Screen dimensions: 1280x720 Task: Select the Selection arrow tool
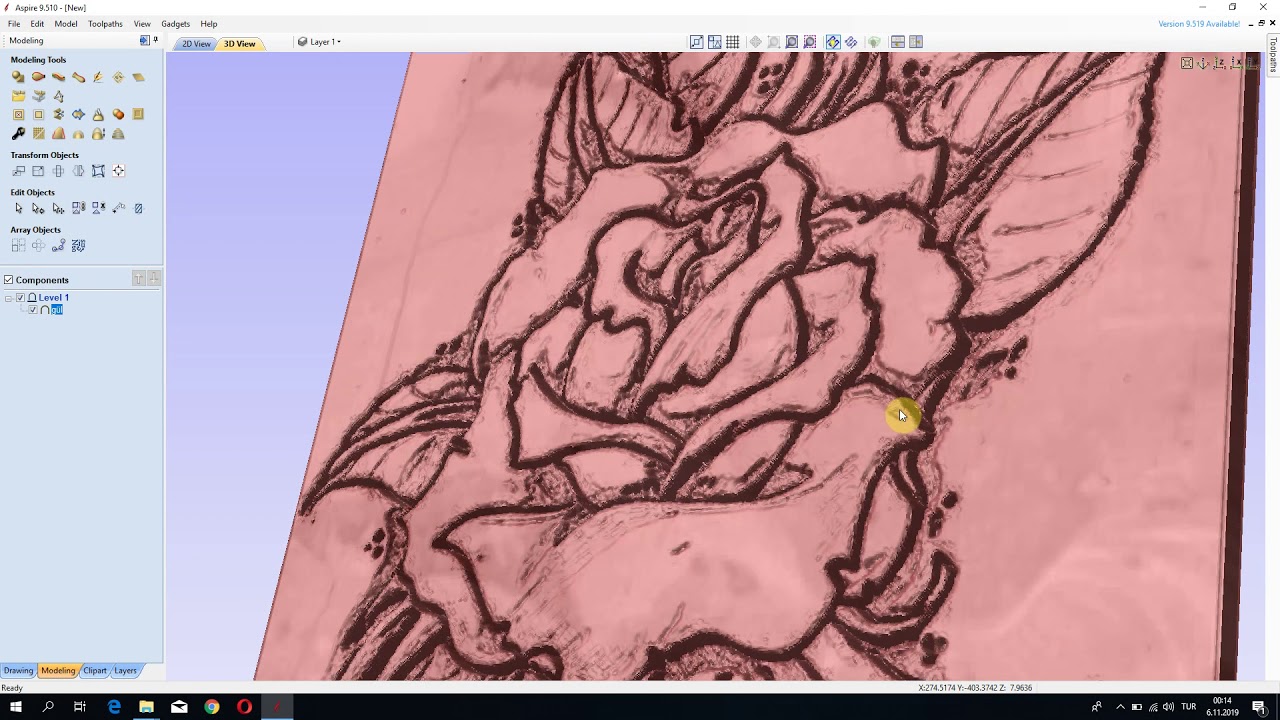18,208
